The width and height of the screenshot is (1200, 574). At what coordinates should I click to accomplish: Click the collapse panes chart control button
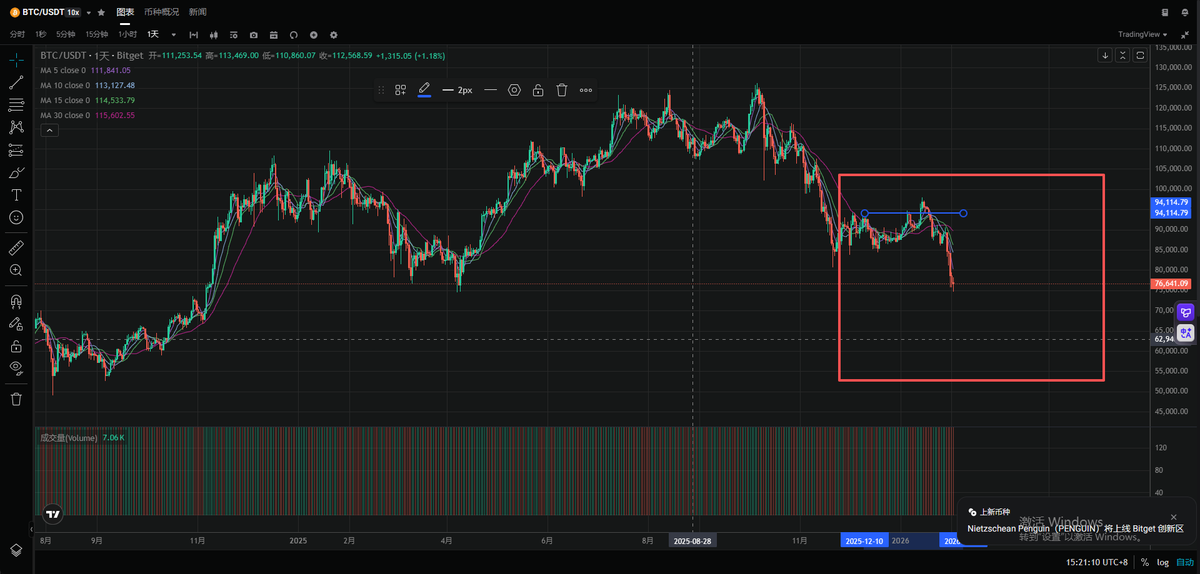point(1123,55)
